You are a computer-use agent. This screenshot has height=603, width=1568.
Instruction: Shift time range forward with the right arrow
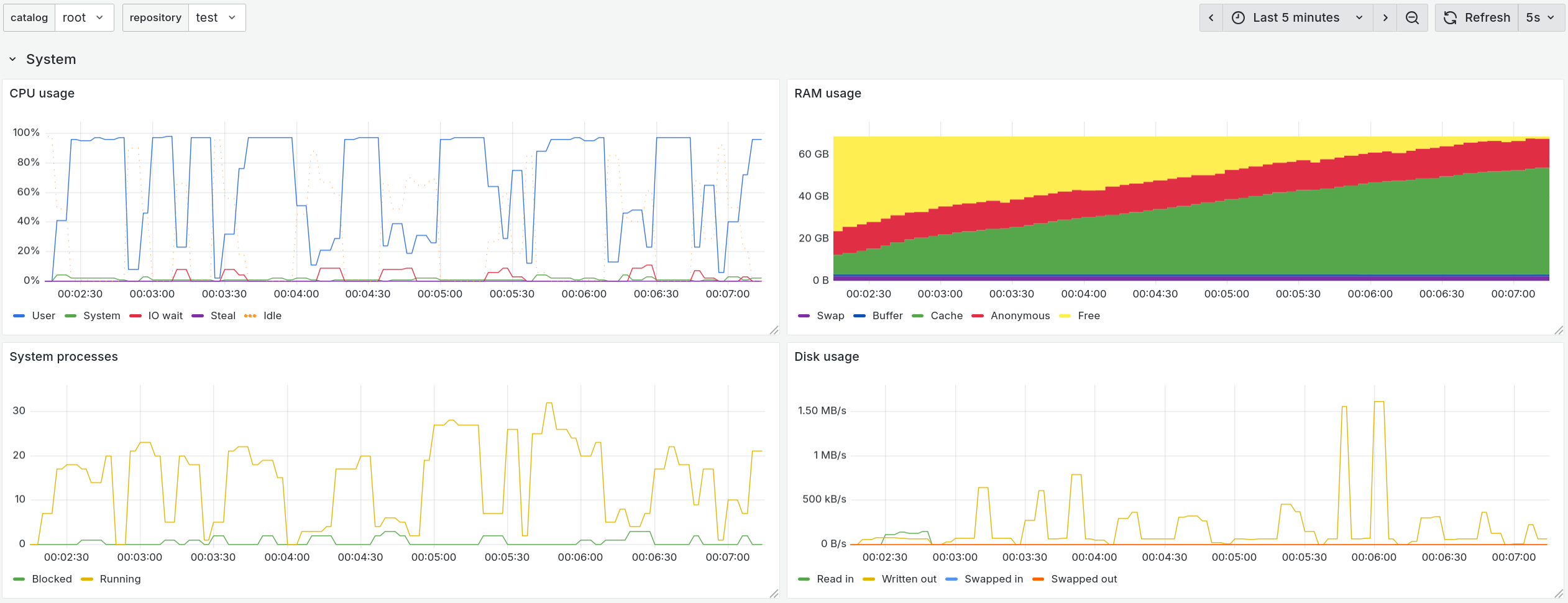tap(1385, 17)
